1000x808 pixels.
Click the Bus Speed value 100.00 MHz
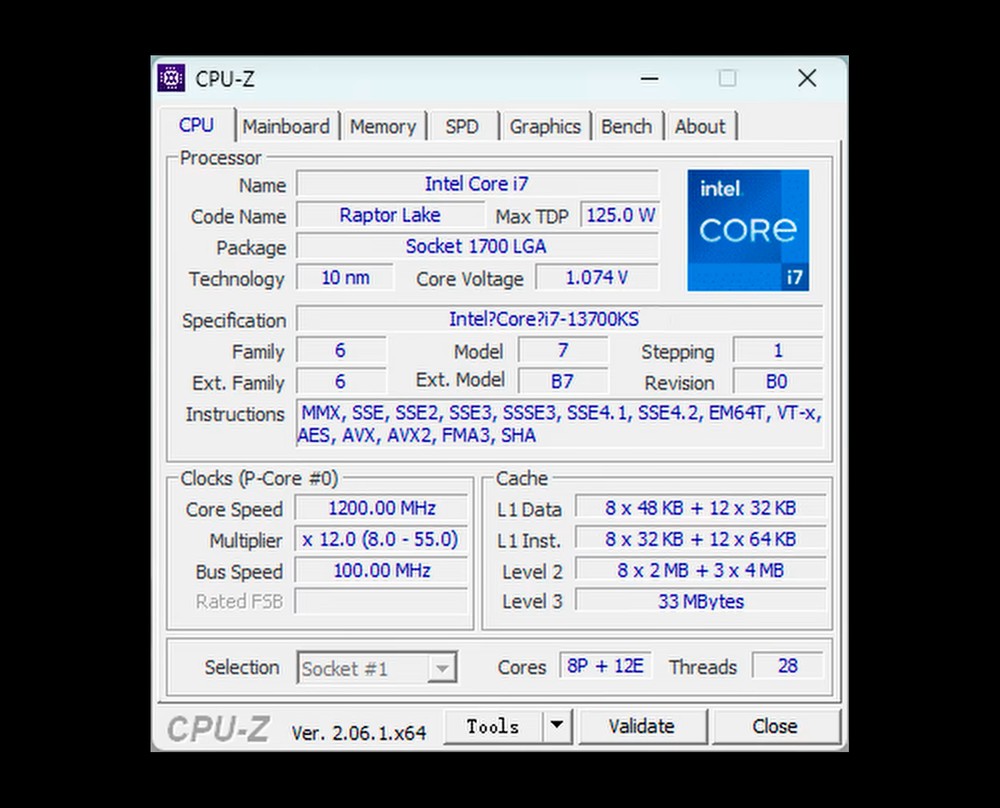(x=381, y=570)
